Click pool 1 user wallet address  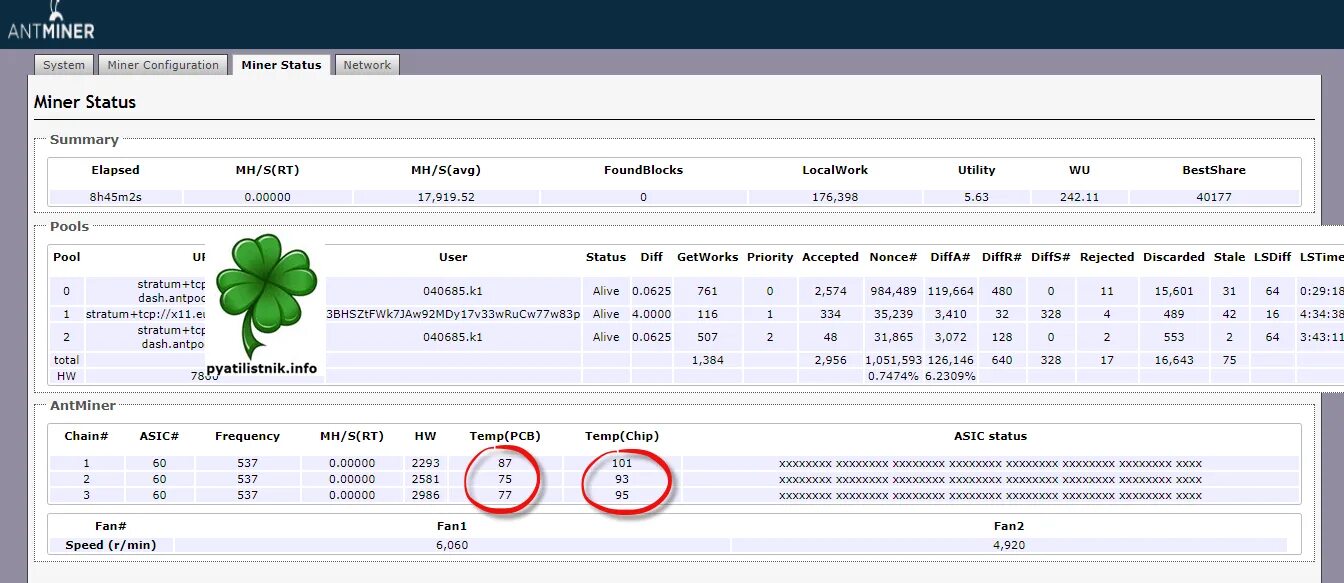pos(453,314)
